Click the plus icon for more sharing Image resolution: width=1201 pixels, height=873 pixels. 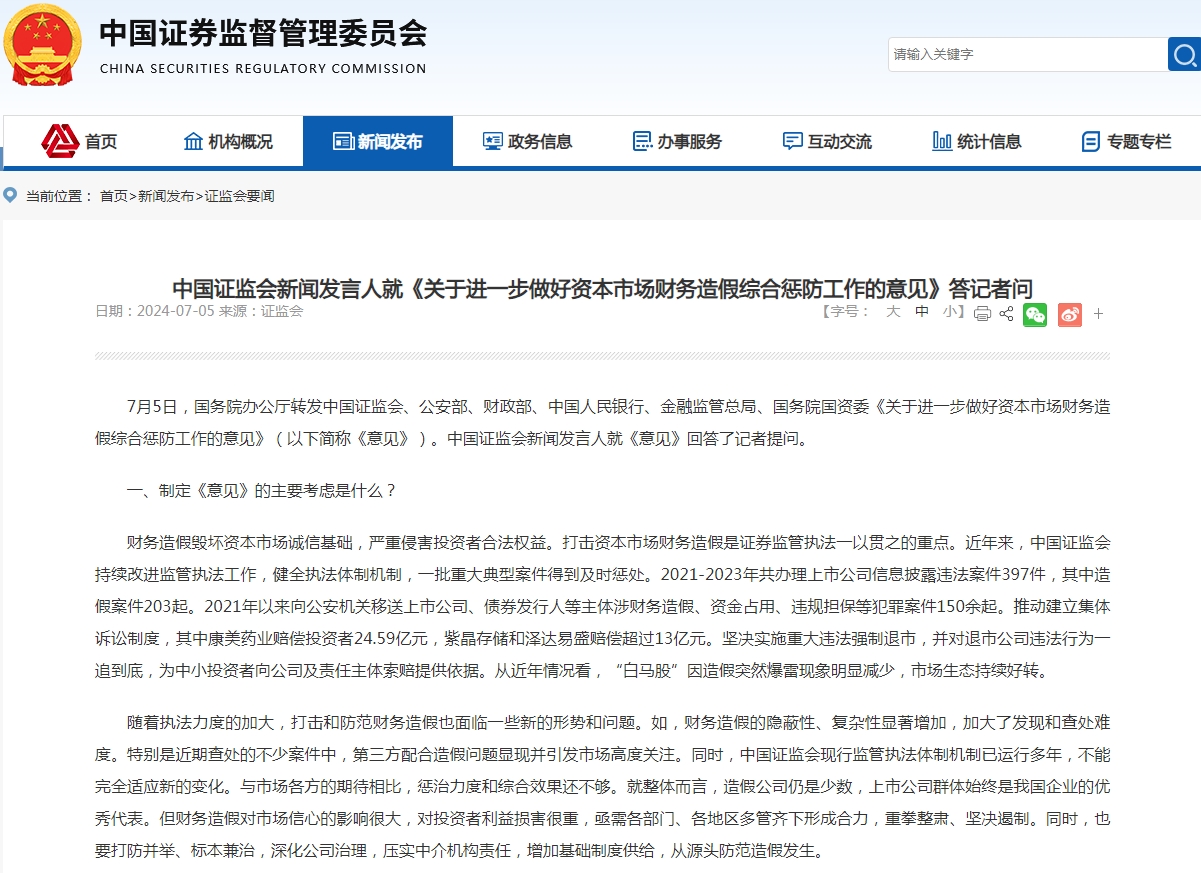pos(1098,314)
